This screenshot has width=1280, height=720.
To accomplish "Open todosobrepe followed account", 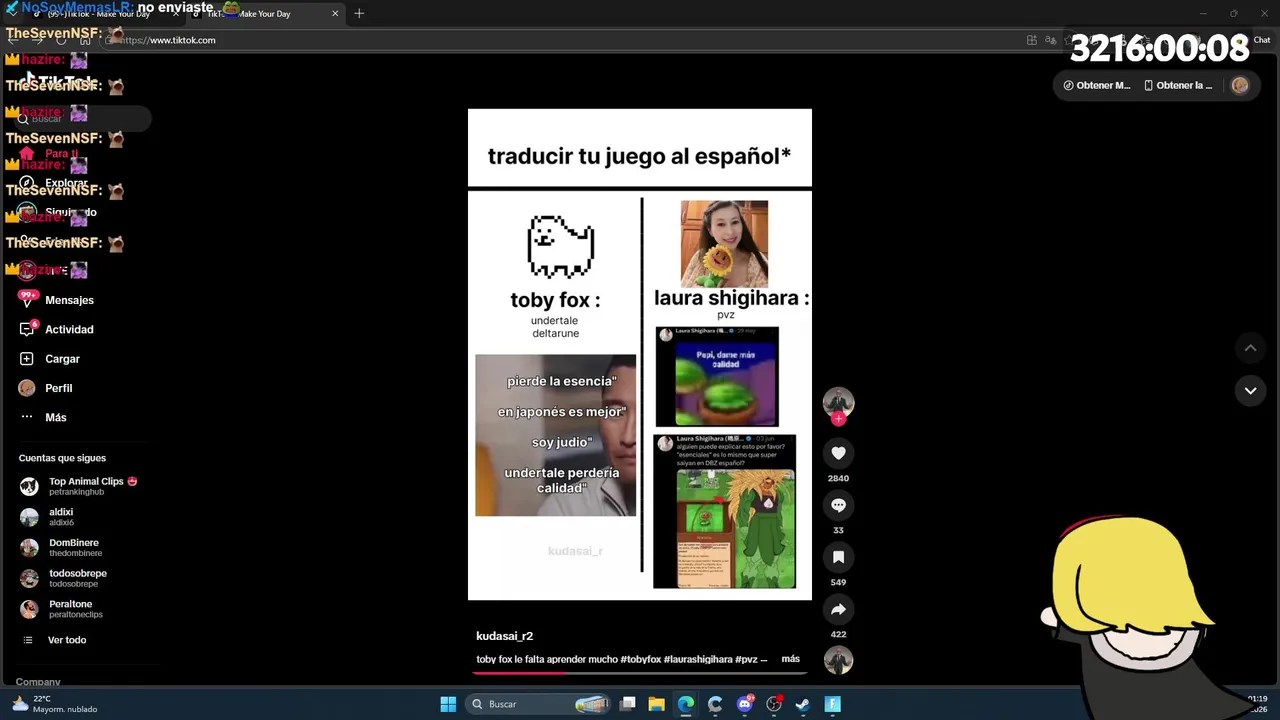I will pyautogui.click(x=63, y=578).
